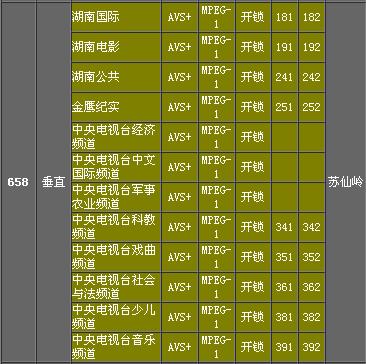Screen dimensions: 366x364
Task: Click the 垂直 polarization cell
Action: pyautogui.click(x=53, y=182)
